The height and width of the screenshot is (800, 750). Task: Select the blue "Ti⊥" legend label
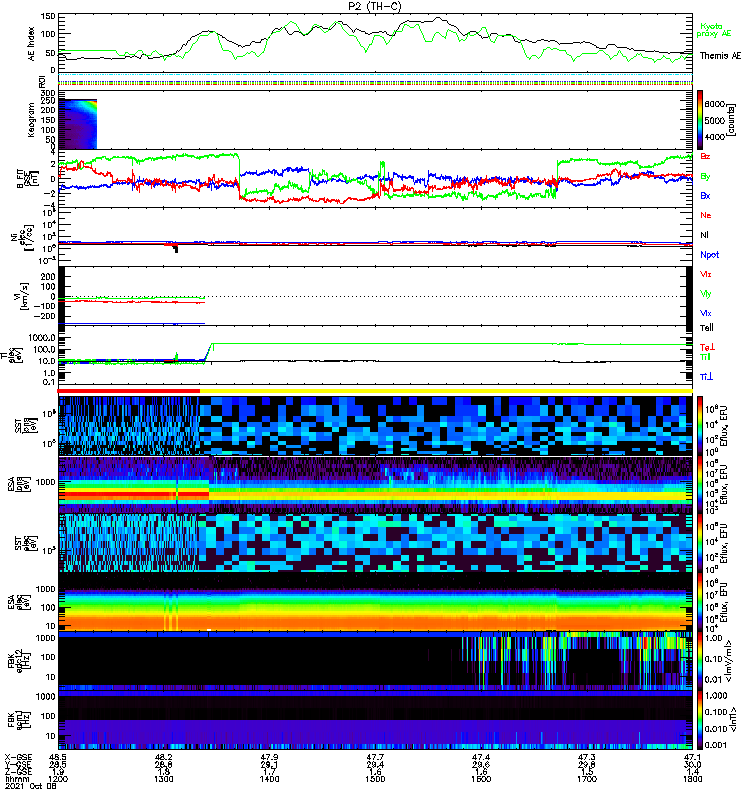point(706,377)
